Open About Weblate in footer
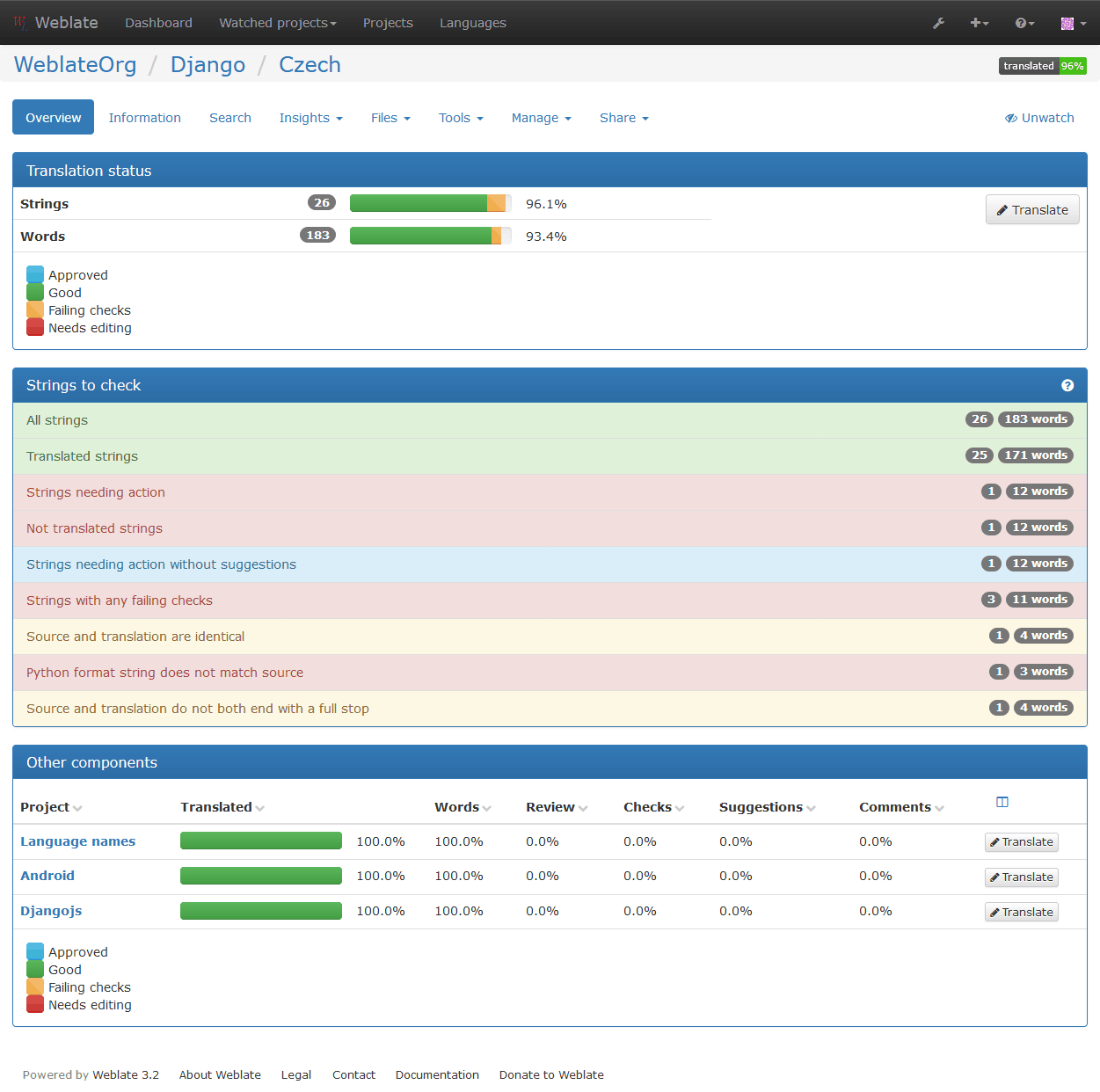 pos(220,1074)
